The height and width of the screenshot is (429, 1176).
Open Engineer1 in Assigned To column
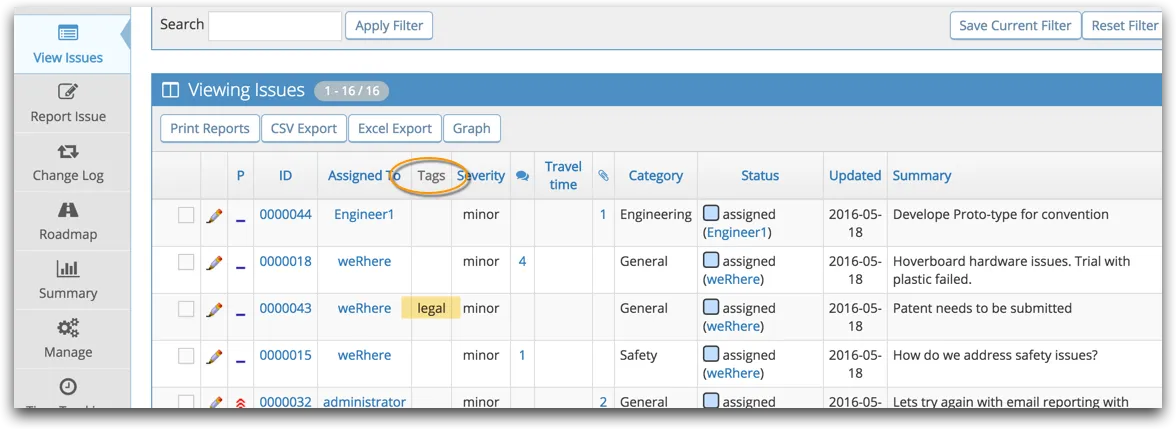(364, 214)
